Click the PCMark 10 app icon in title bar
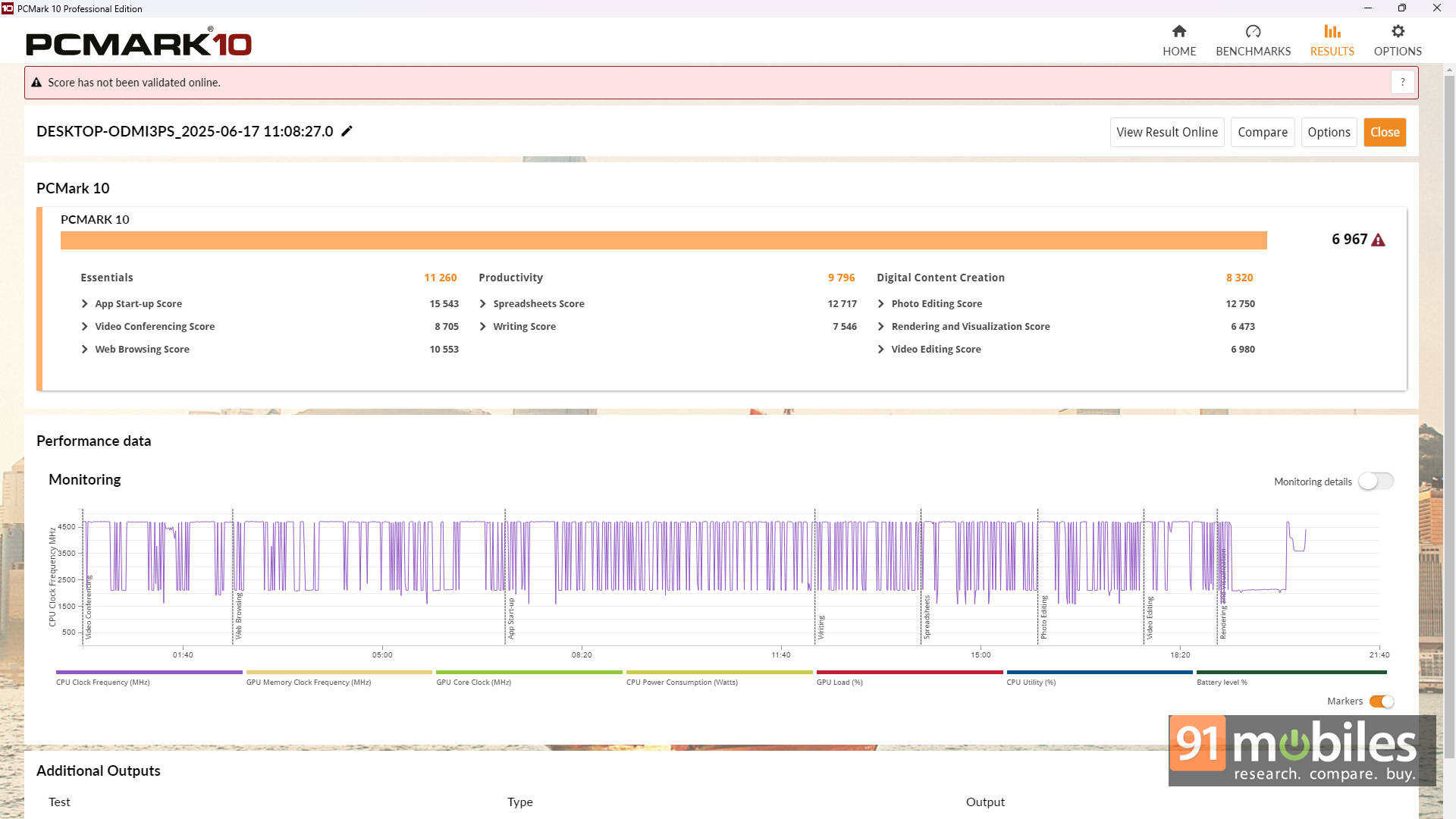 tap(8, 8)
